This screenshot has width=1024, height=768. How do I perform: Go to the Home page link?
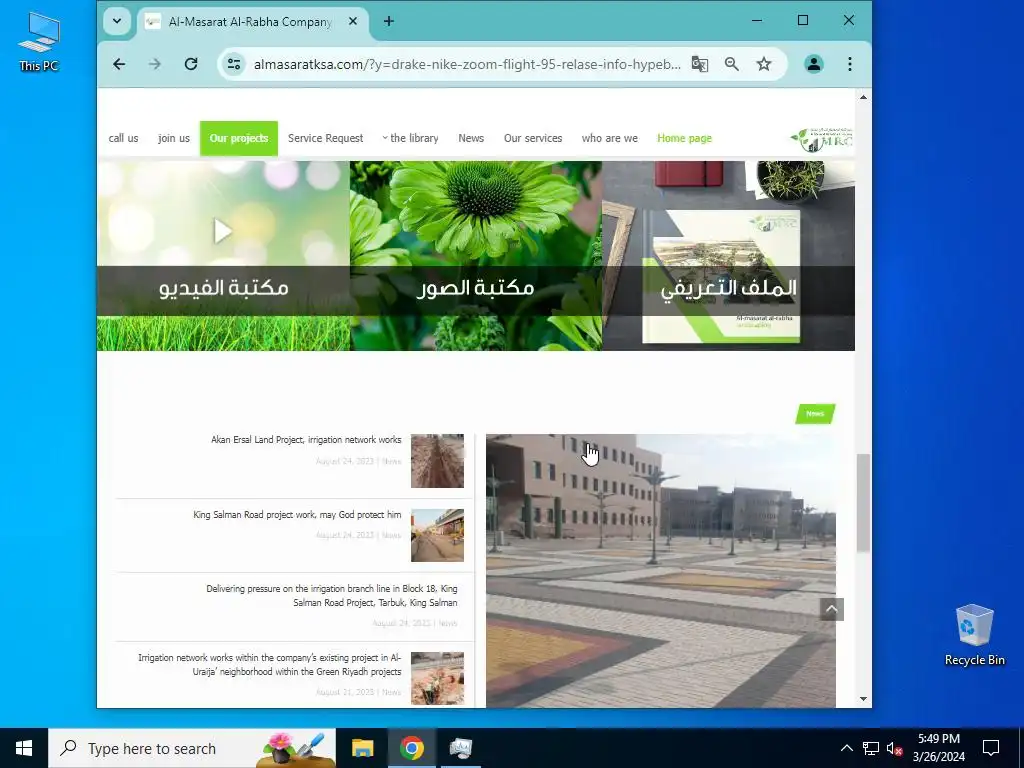pyautogui.click(x=684, y=138)
